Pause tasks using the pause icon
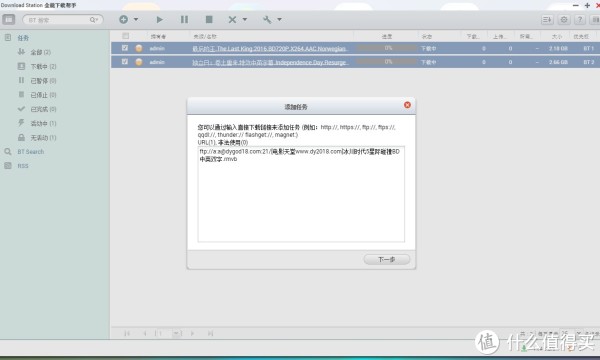Image resolution: width=600 pixels, height=360 pixels. pos(184,20)
